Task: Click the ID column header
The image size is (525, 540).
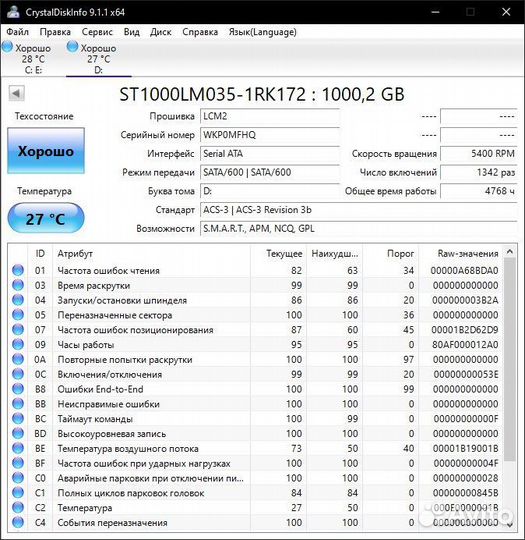Action: (40, 253)
